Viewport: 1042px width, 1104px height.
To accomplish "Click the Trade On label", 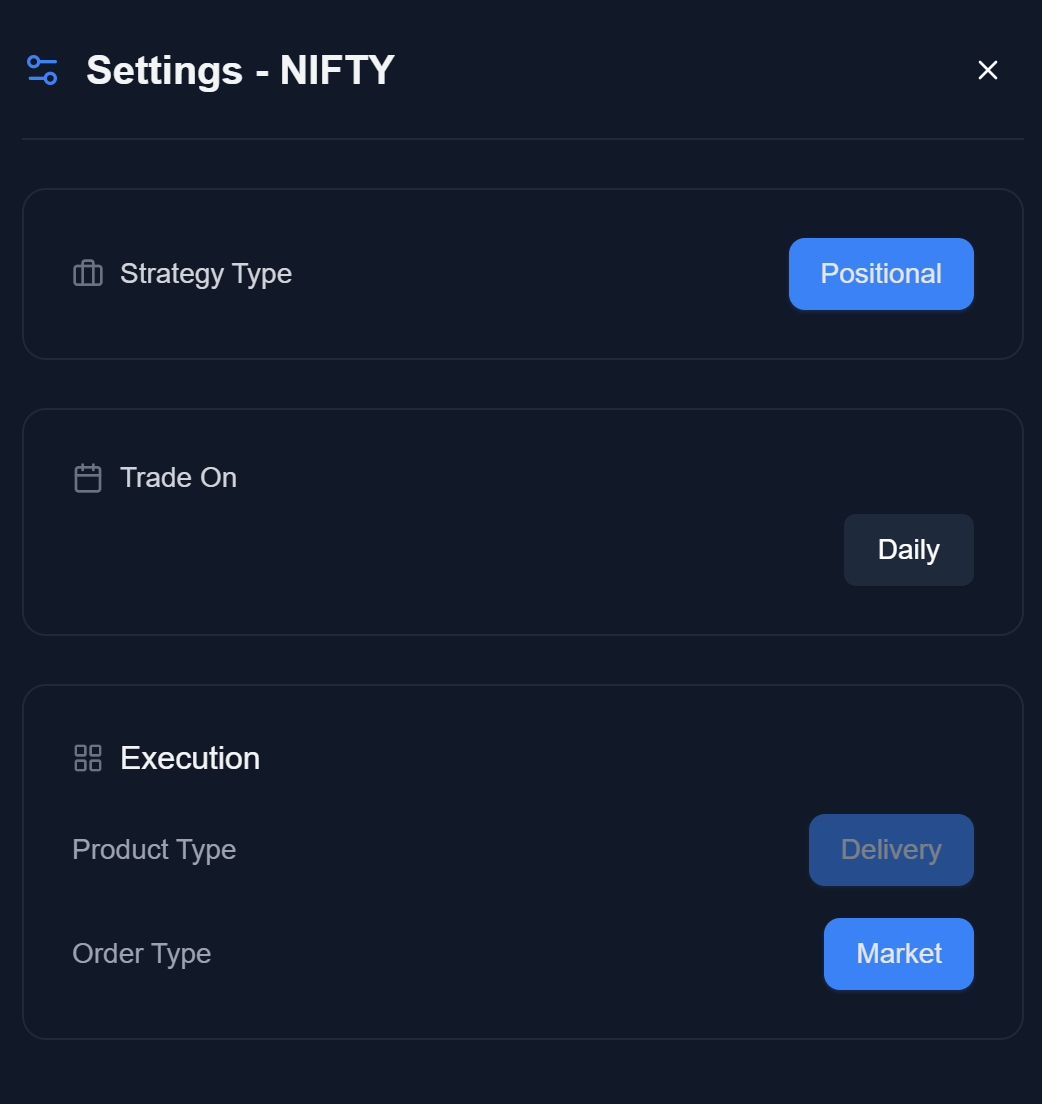I will 178,478.
